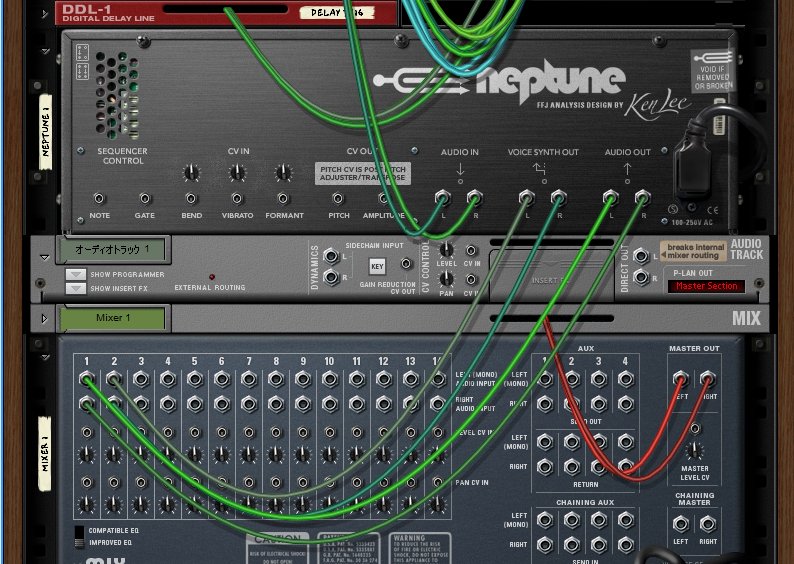Image resolution: width=794 pixels, height=564 pixels.
Task: Adjust Master Level CV trim knob
Action: [x=694, y=451]
